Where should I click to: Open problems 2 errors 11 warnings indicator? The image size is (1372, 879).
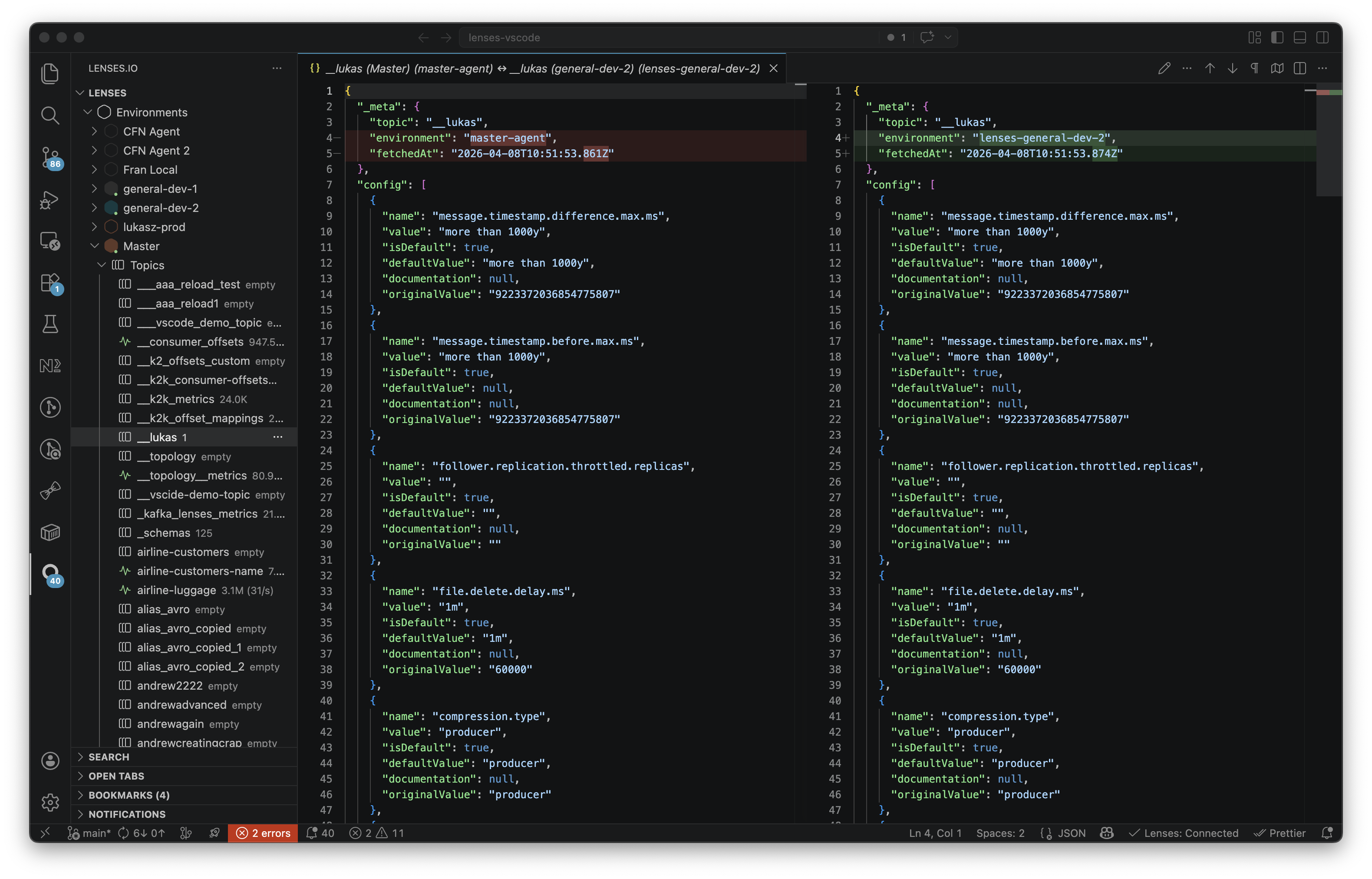376,833
